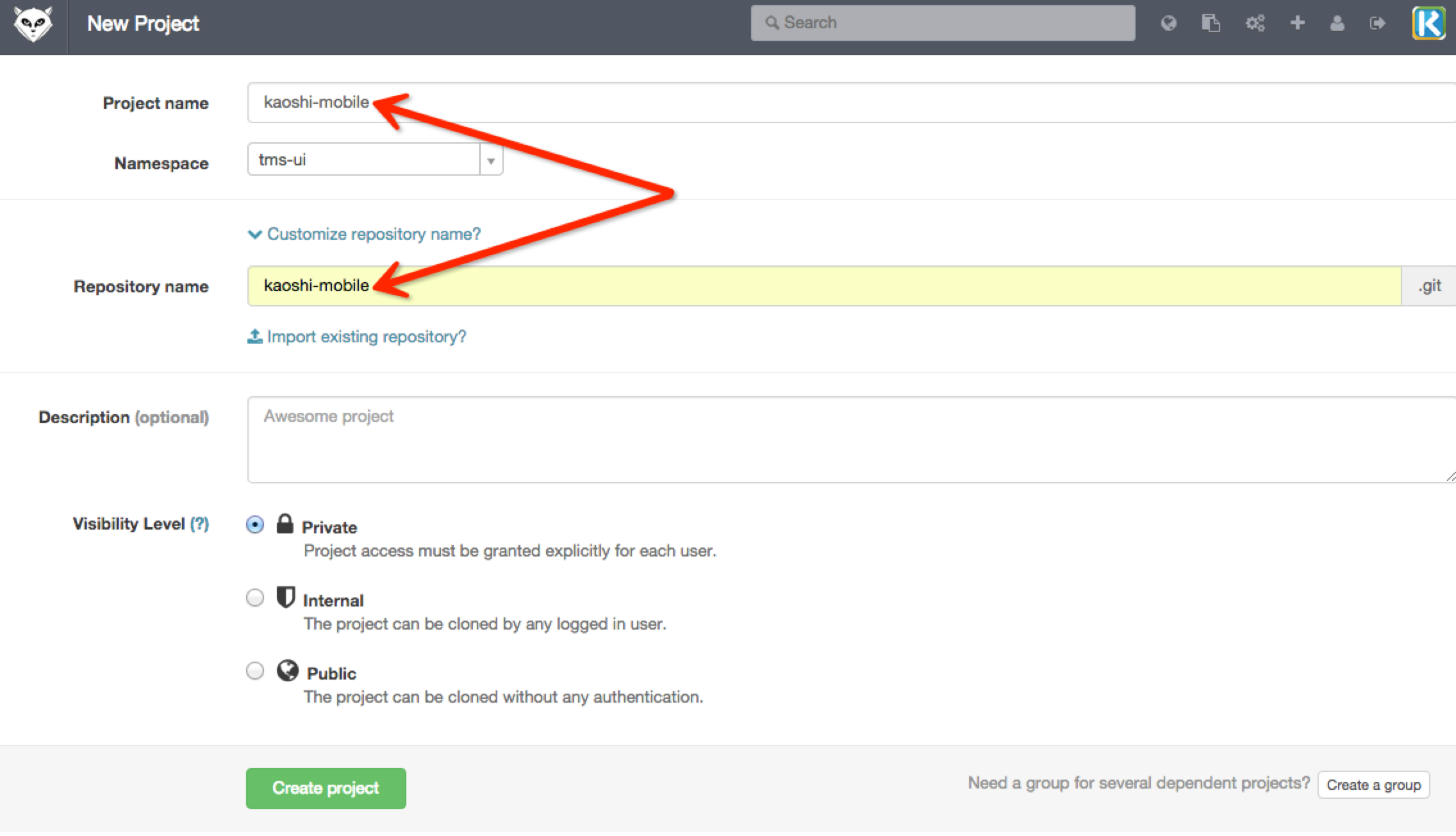The image size is (1456, 836).
Task: Click the Create project button
Action: pos(326,788)
